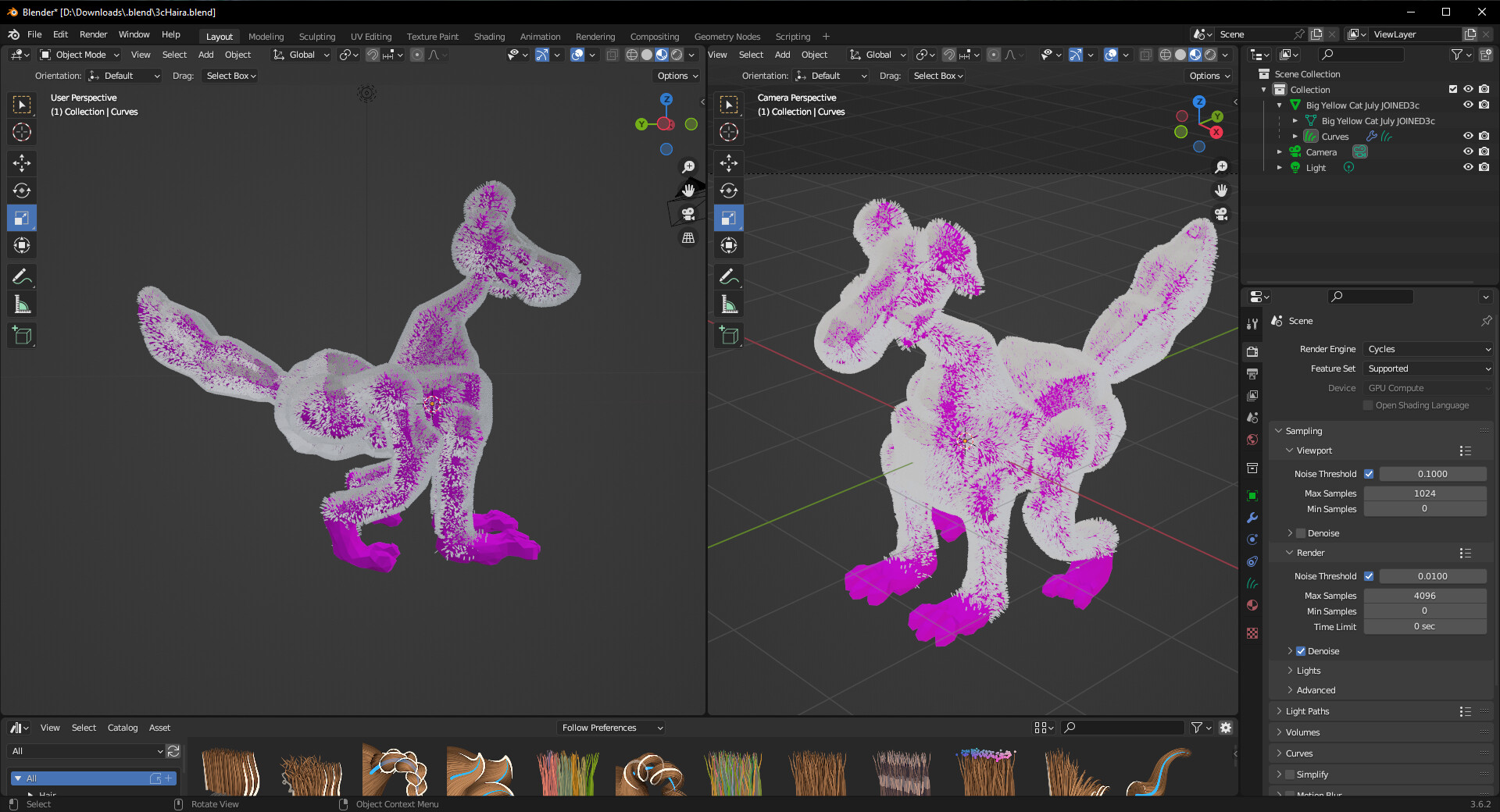Select the Cursor tool in left viewport
The height and width of the screenshot is (812, 1500).
click(x=22, y=132)
